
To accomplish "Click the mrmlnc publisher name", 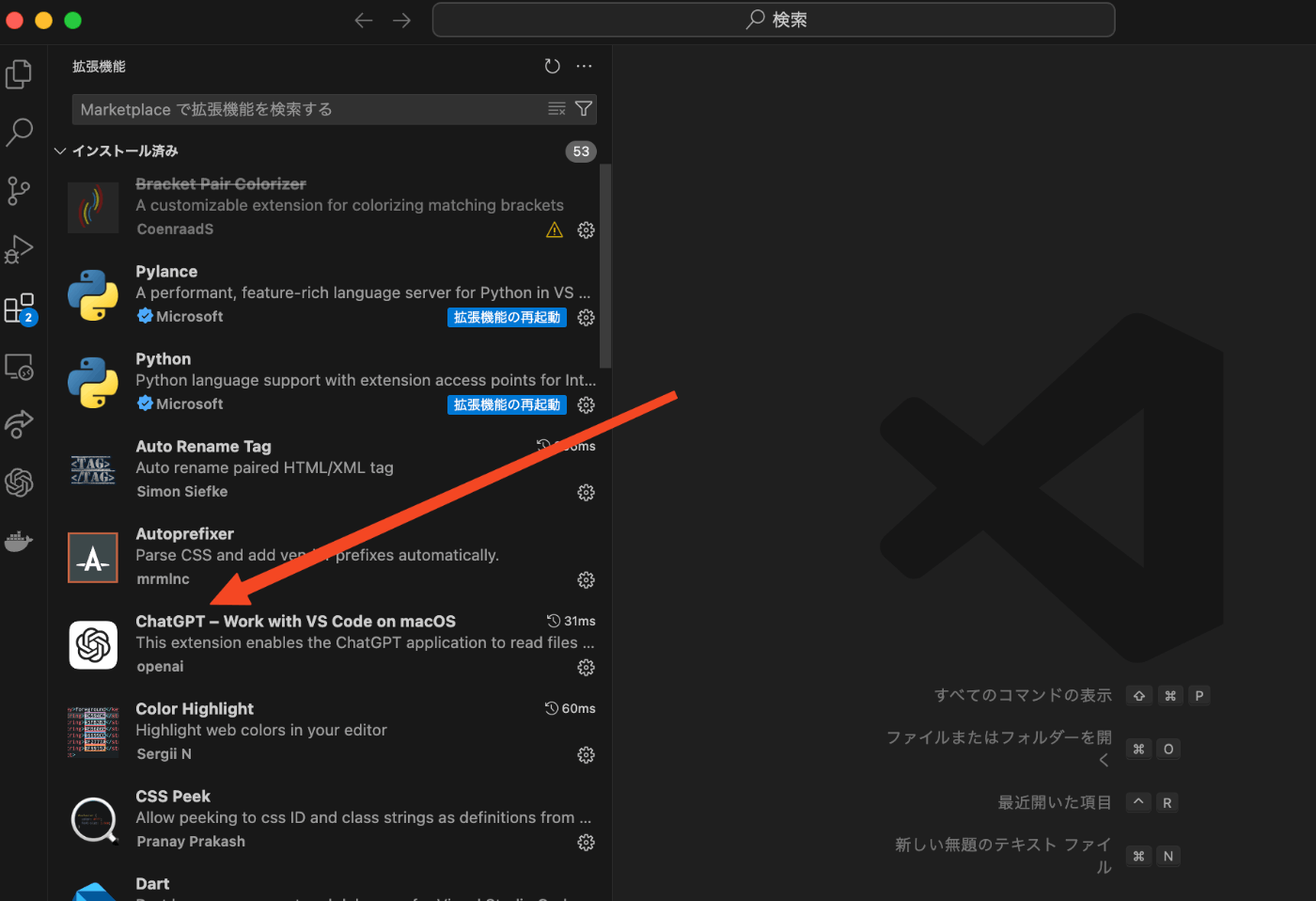I will (164, 579).
